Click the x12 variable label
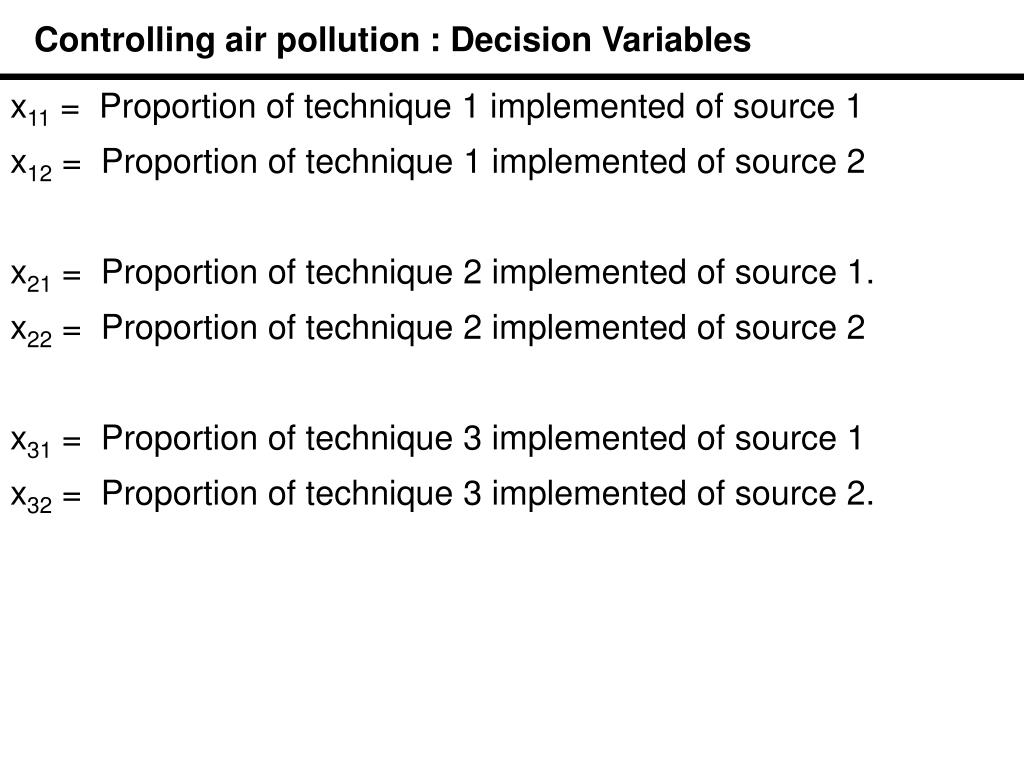This screenshot has width=1024, height=768. point(31,165)
